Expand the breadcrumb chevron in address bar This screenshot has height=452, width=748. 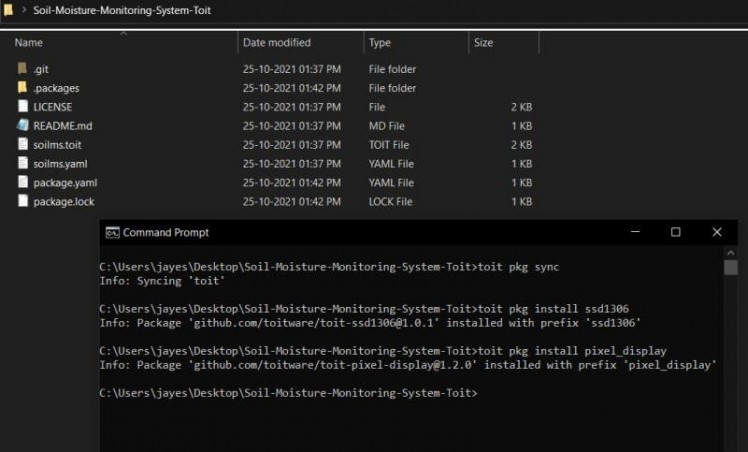23,10
